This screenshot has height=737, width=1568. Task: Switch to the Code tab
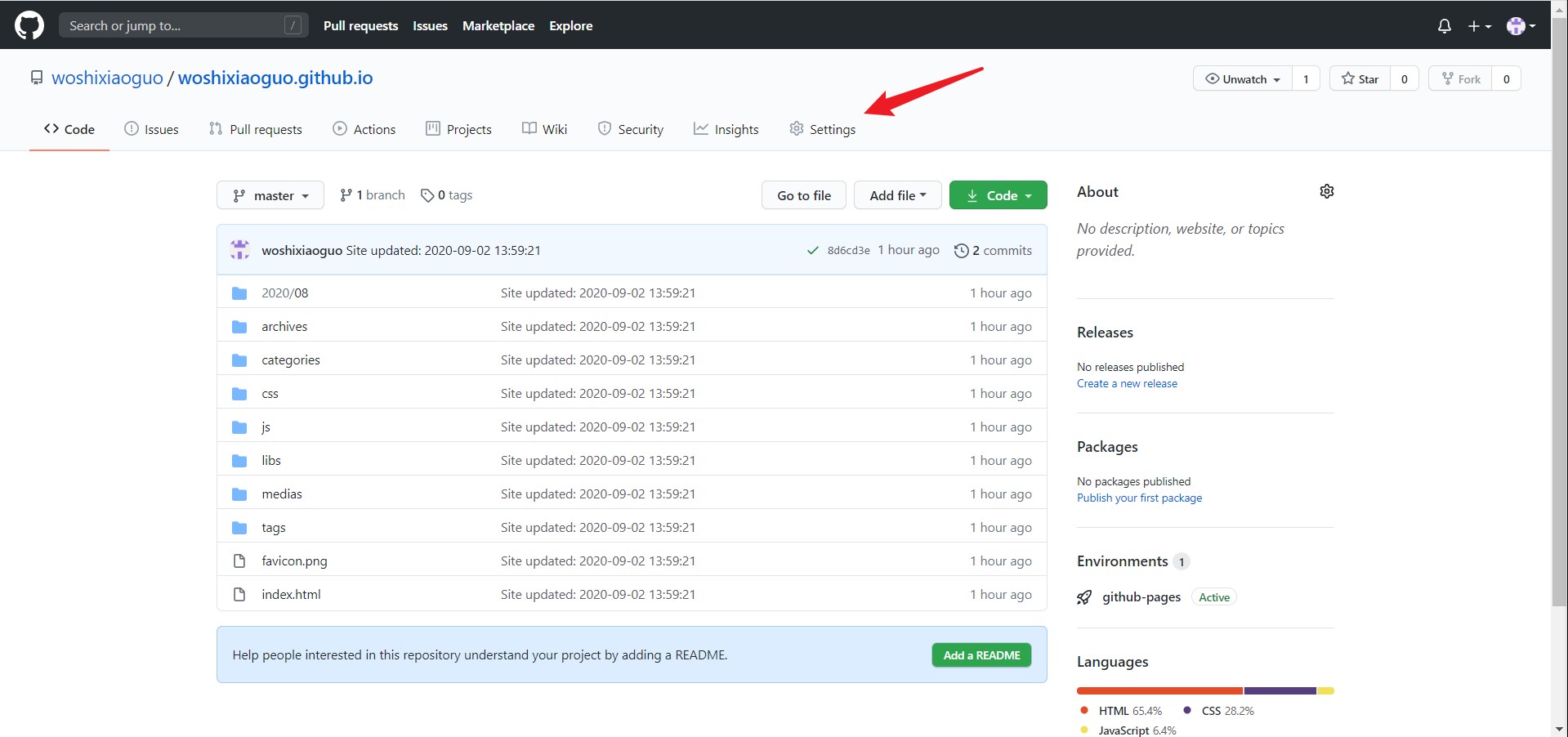coord(69,129)
